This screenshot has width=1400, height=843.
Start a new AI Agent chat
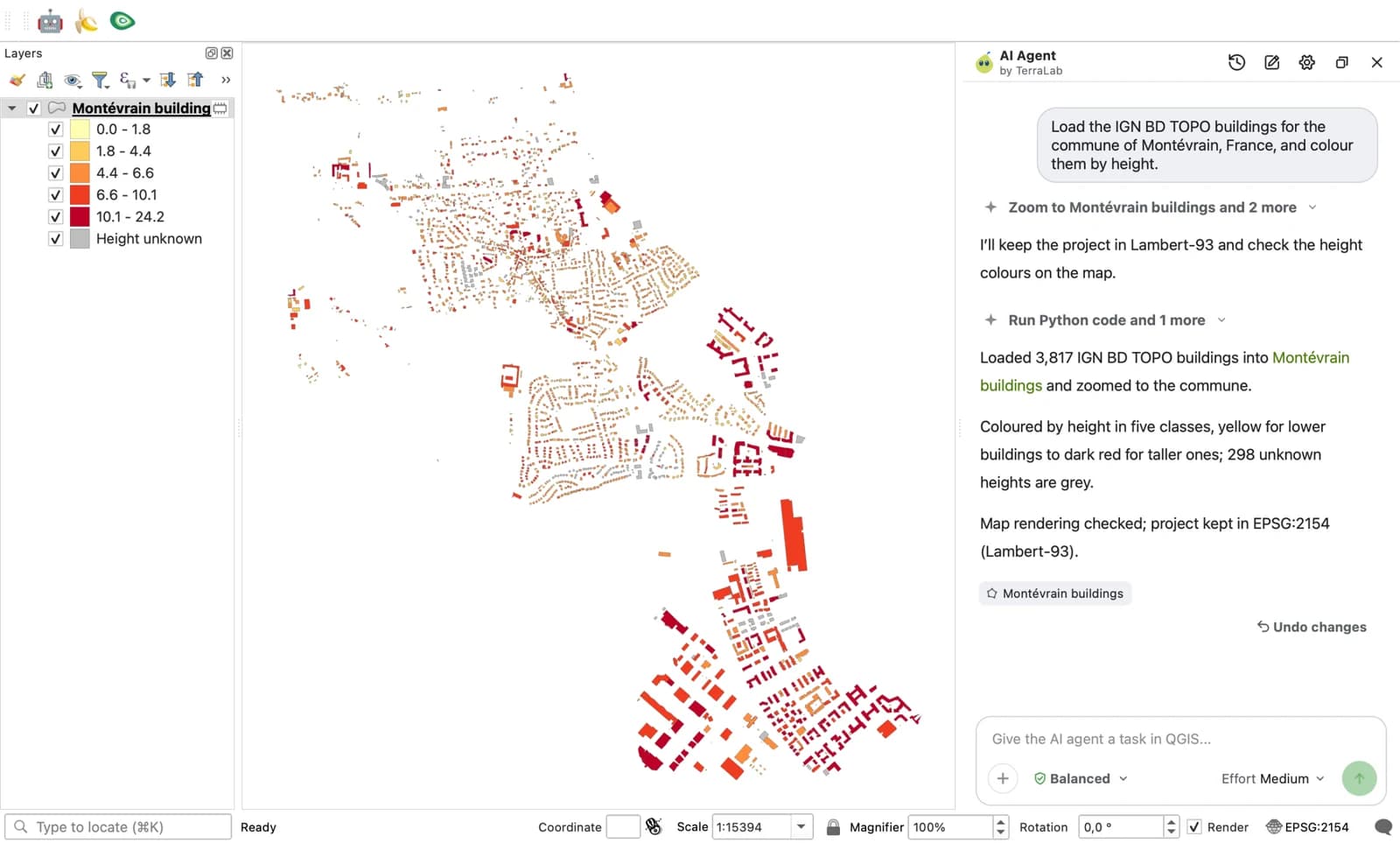pyautogui.click(x=1271, y=62)
